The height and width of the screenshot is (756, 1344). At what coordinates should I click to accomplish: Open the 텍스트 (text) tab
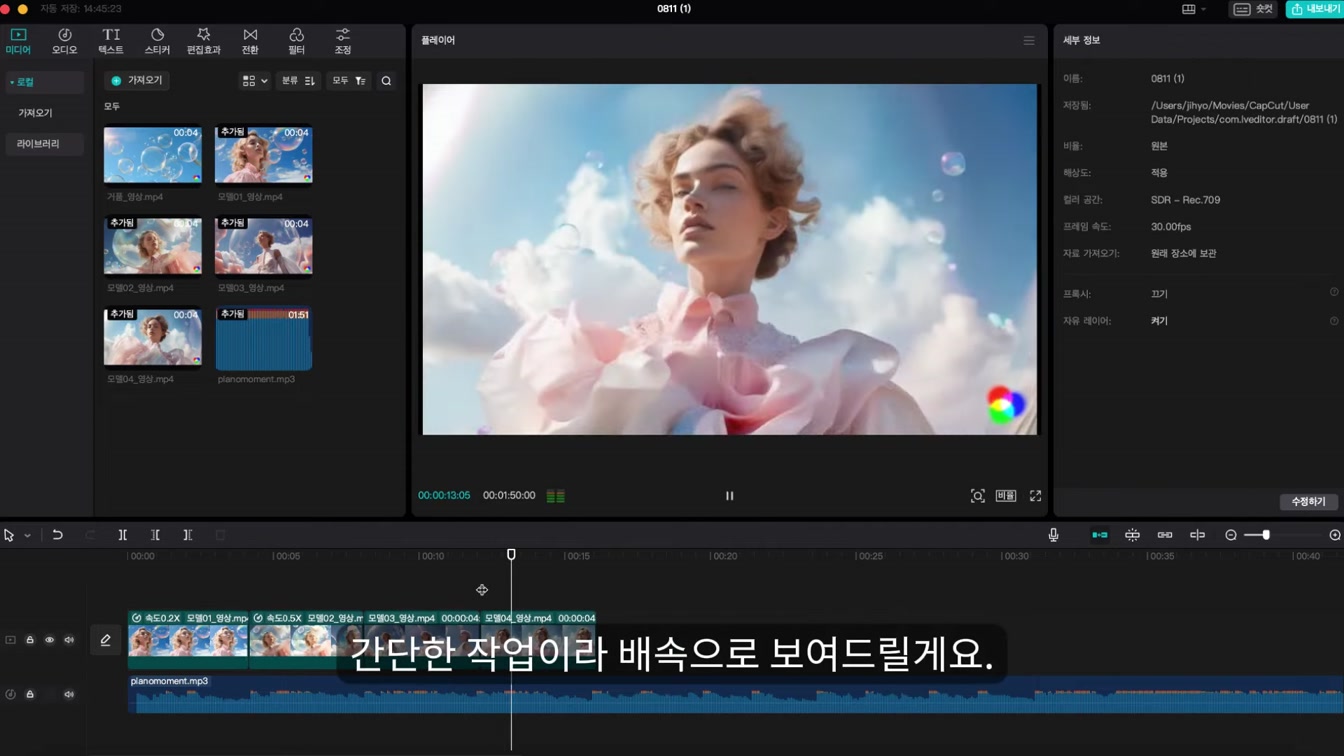pyautogui.click(x=111, y=41)
